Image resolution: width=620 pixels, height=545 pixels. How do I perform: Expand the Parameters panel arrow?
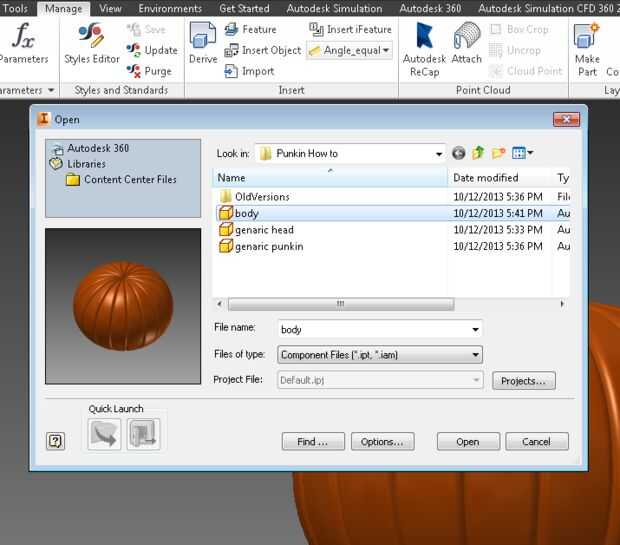tap(51, 90)
